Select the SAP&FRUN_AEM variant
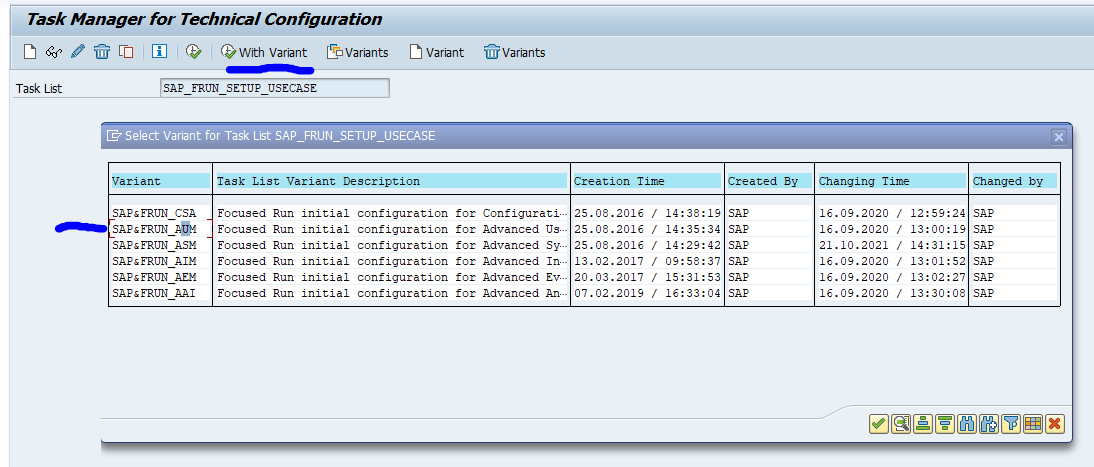Viewport: 1094px width, 467px height. (x=160, y=277)
